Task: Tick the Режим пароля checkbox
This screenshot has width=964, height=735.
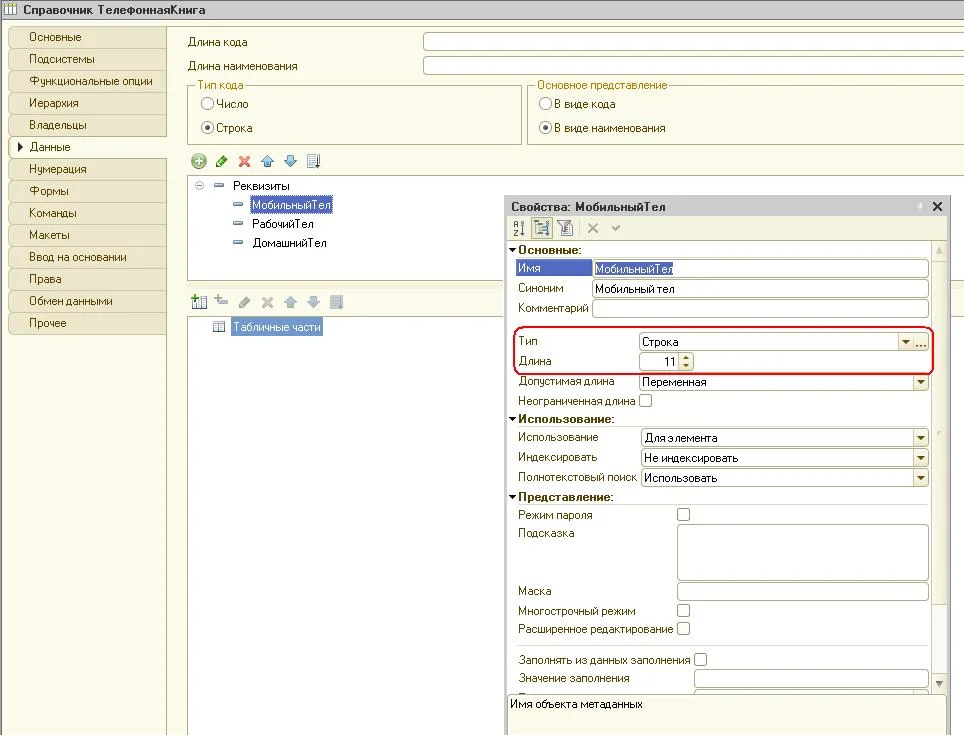Action: coord(684,515)
